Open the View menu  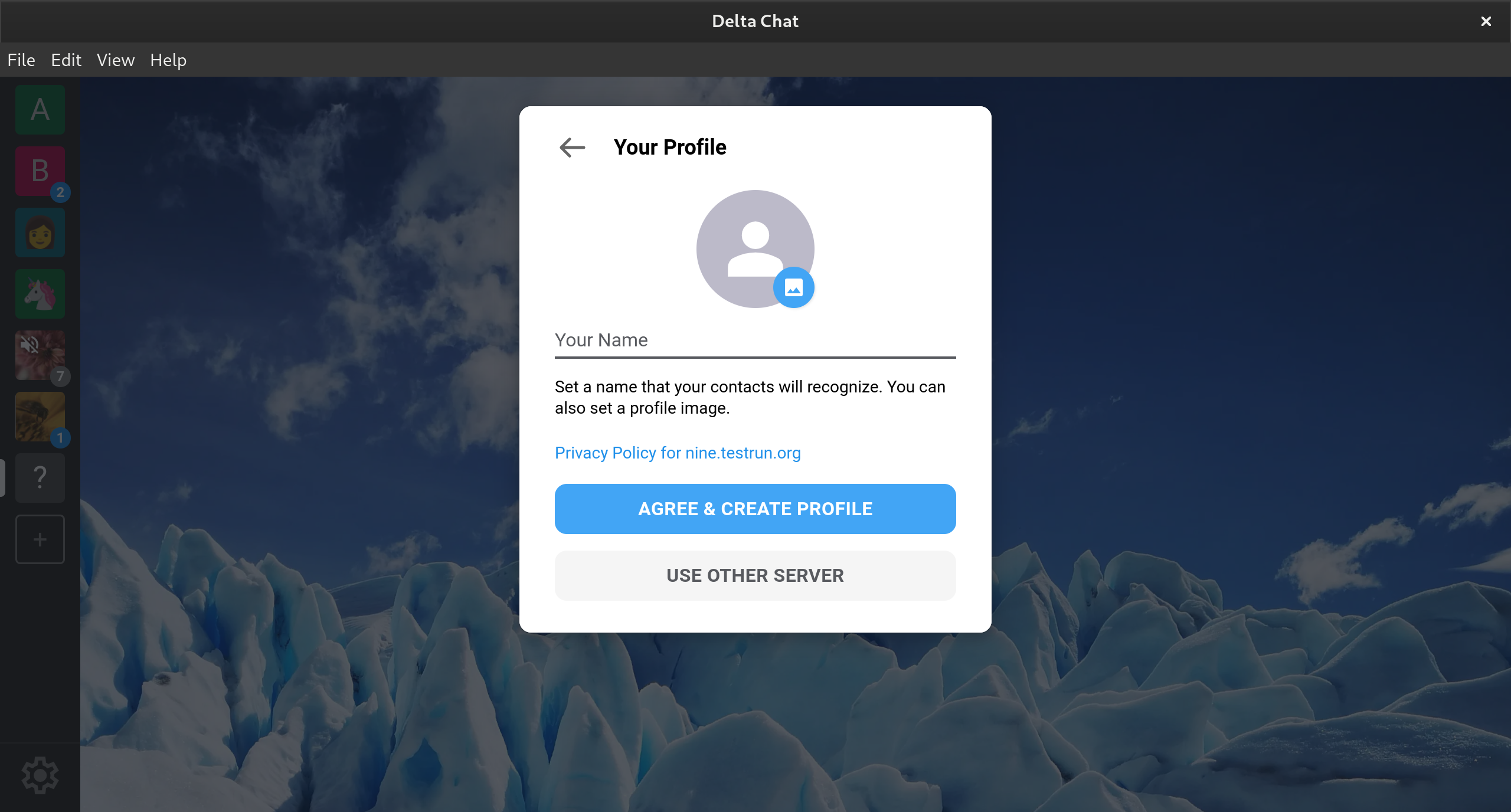click(x=116, y=60)
